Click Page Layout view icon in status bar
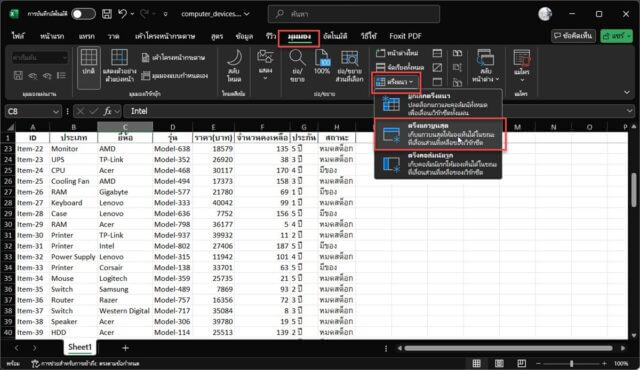Viewport: 640px width, 370px height. click(x=499, y=363)
